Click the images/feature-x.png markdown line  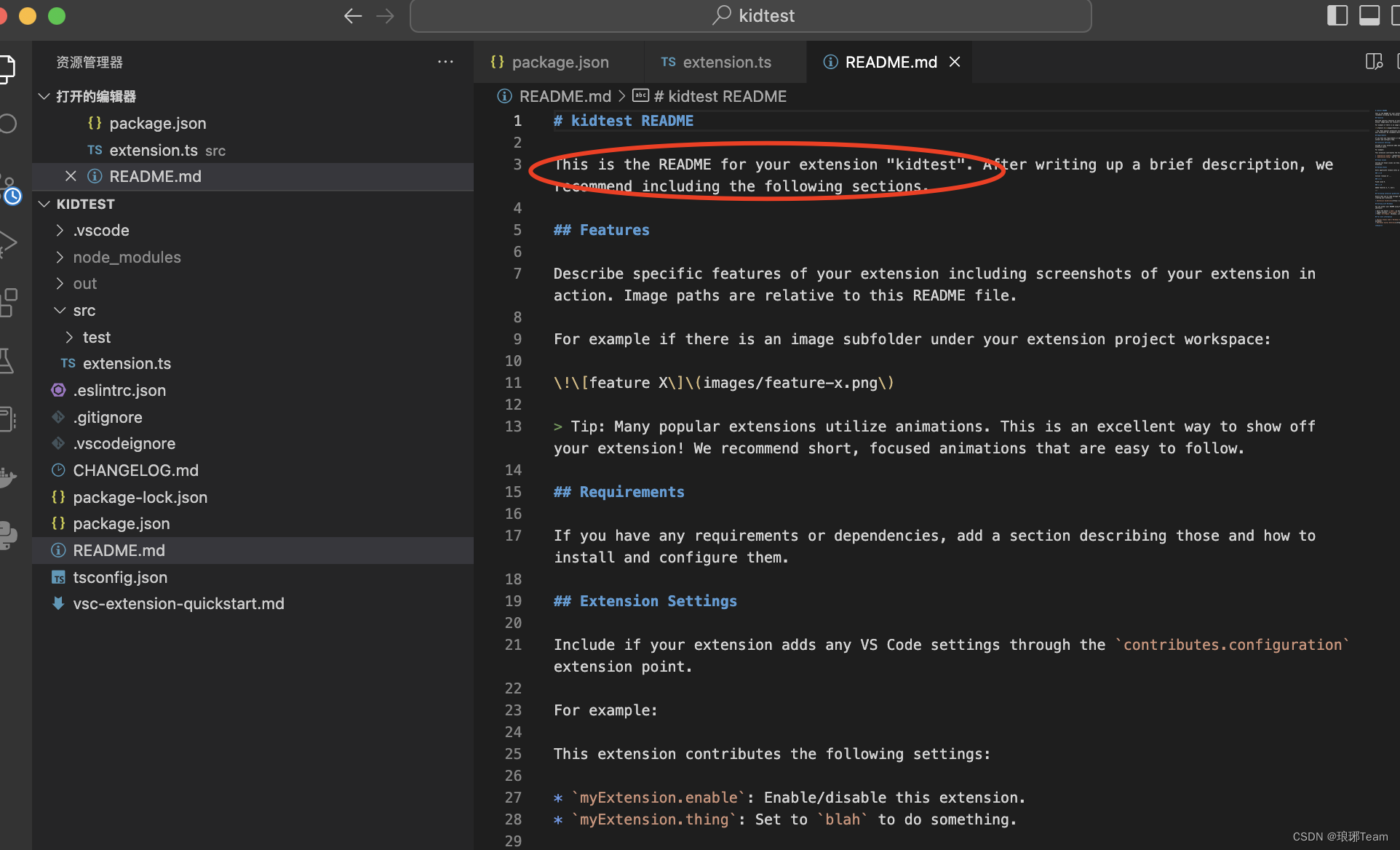[723, 383]
